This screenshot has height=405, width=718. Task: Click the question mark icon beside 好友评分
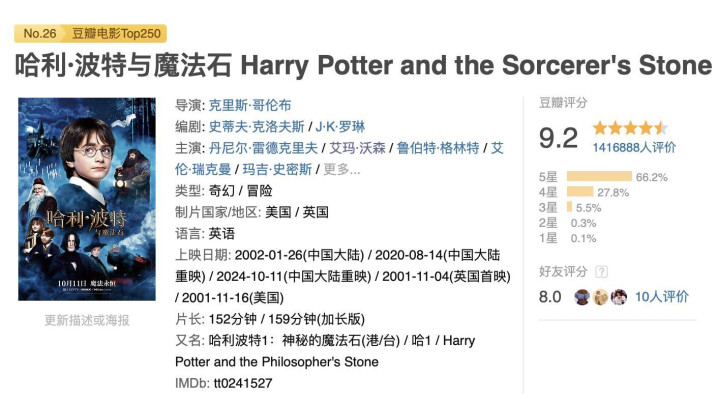pyautogui.click(x=601, y=271)
